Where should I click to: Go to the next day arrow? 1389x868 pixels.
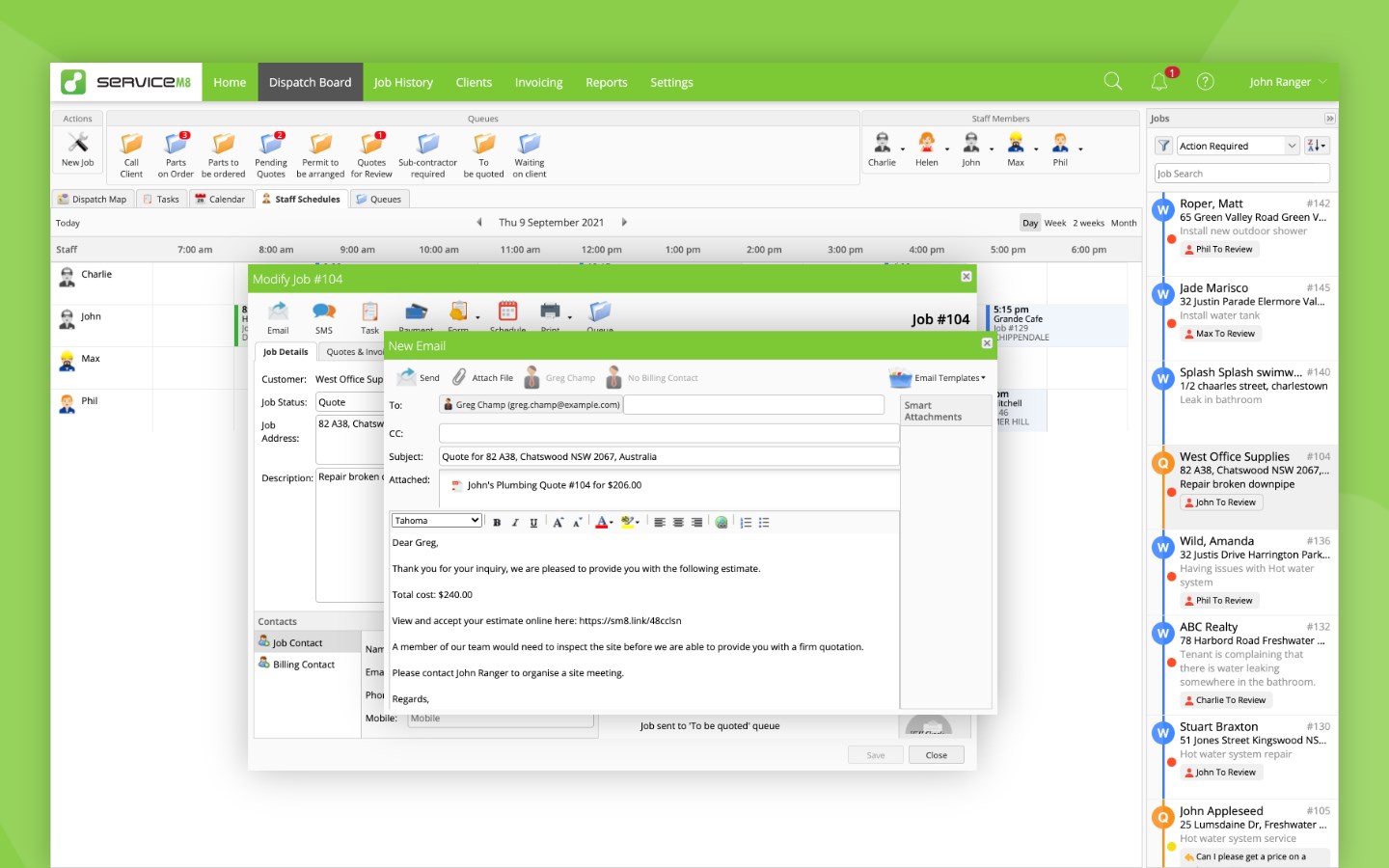click(624, 222)
